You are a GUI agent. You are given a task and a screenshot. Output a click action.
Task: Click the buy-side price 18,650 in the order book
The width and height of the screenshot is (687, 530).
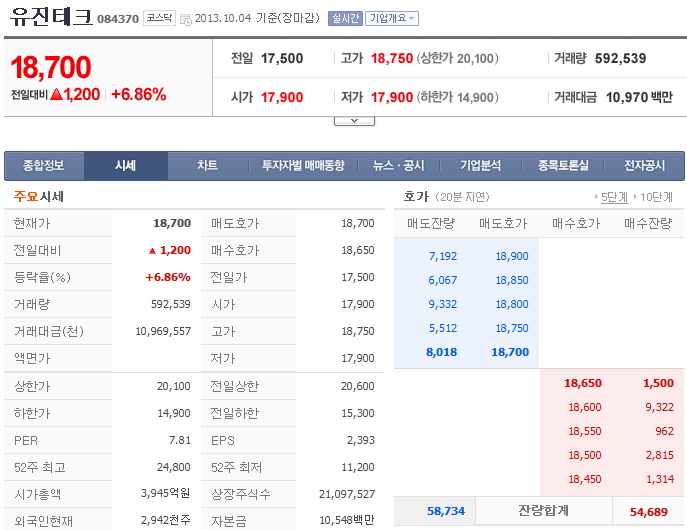[583, 383]
